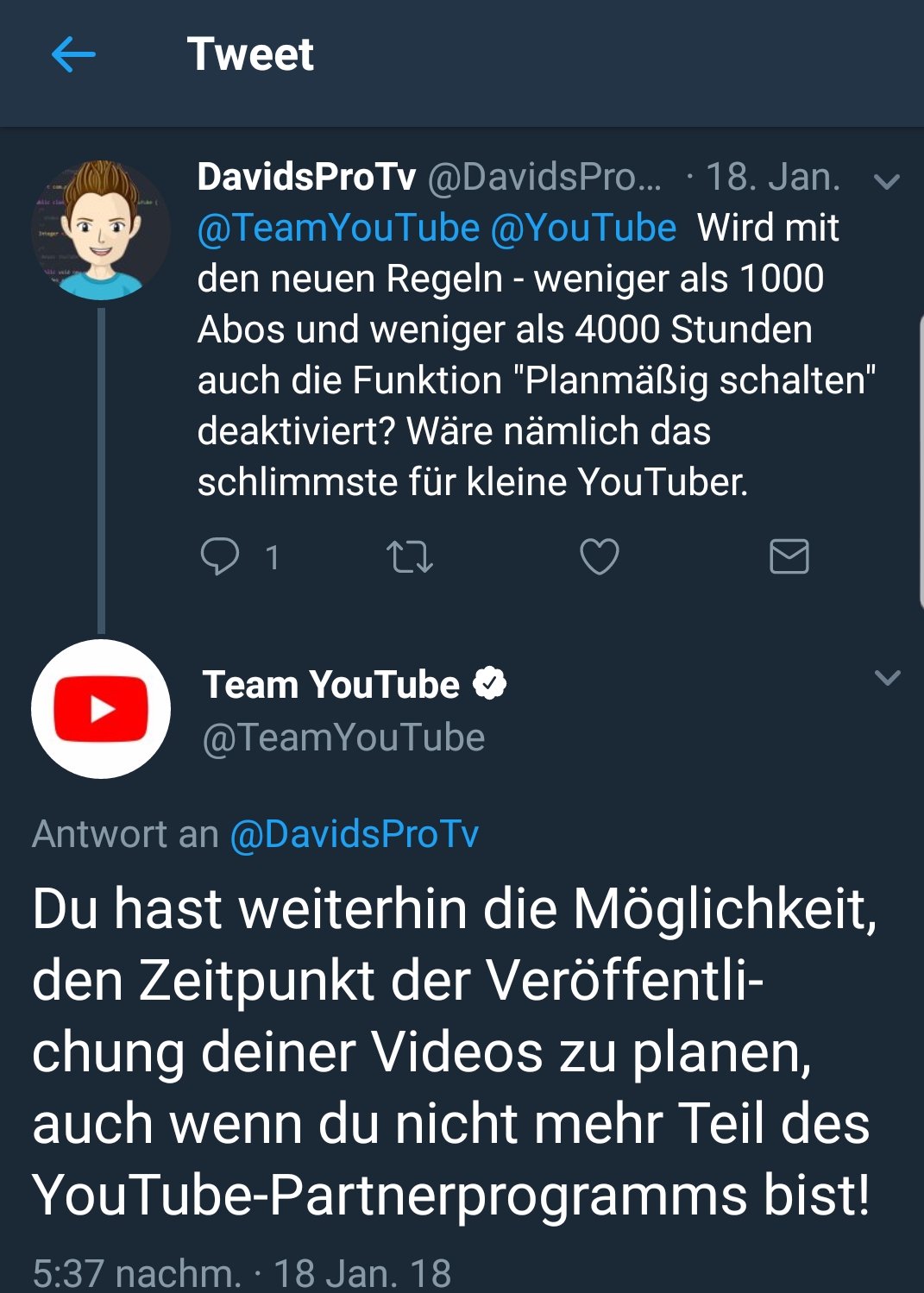Click the verified badge next to Team YouTube

(x=489, y=684)
